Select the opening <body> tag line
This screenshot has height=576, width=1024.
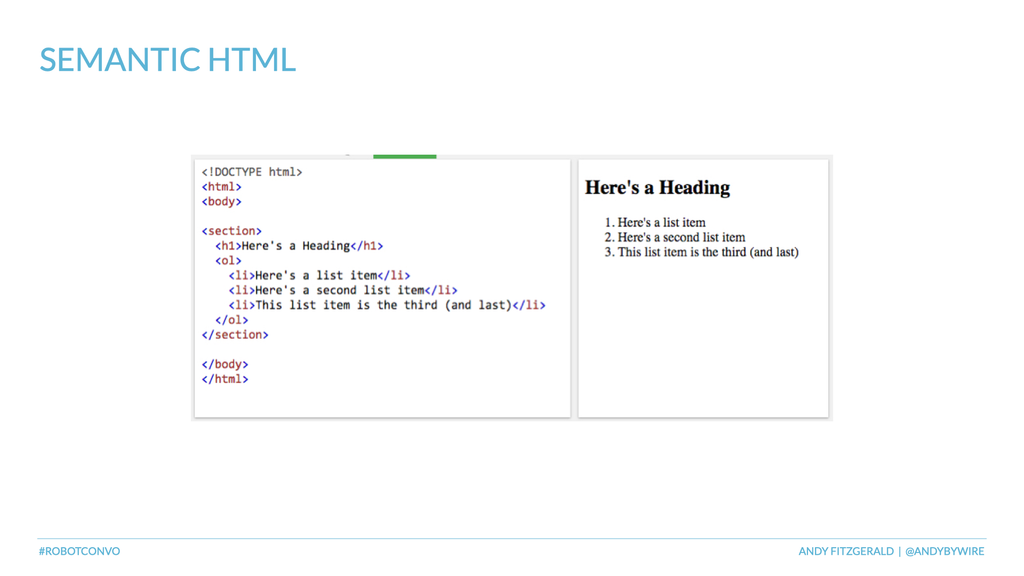pyautogui.click(x=221, y=202)
